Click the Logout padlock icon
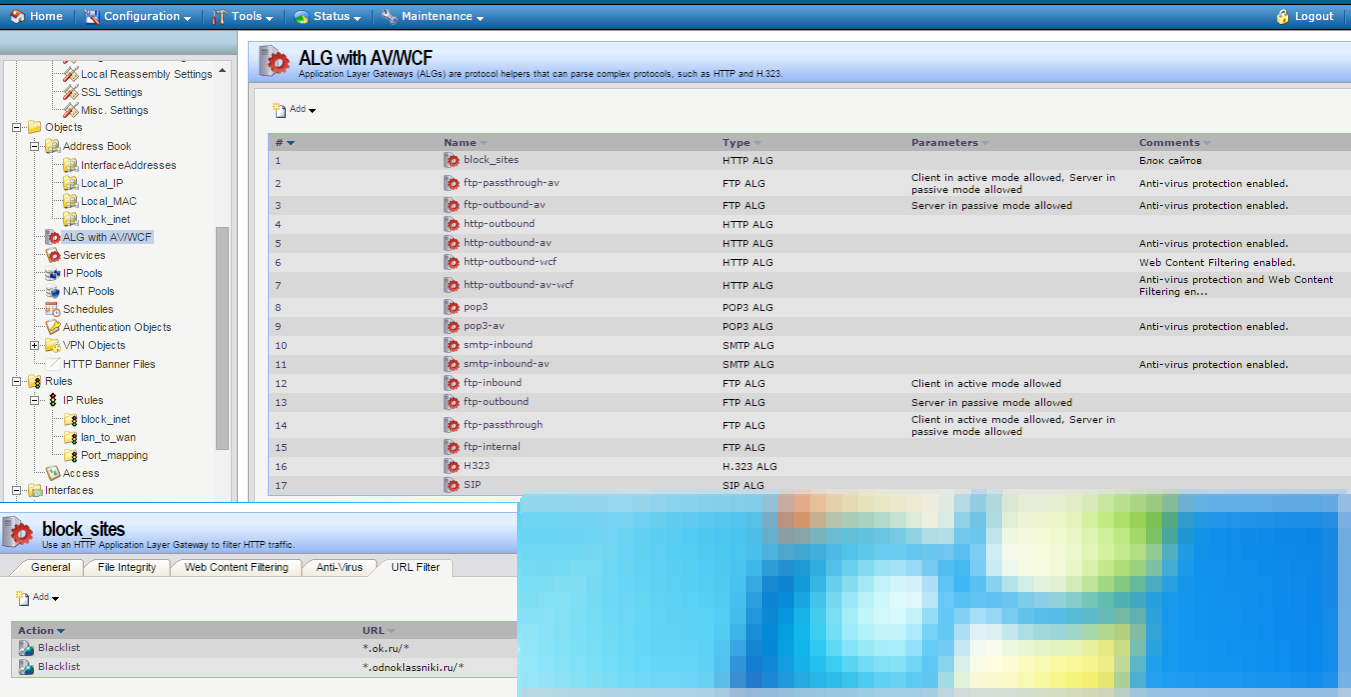The height and width of the screenshot is (697, 1351). point(1283,16)
